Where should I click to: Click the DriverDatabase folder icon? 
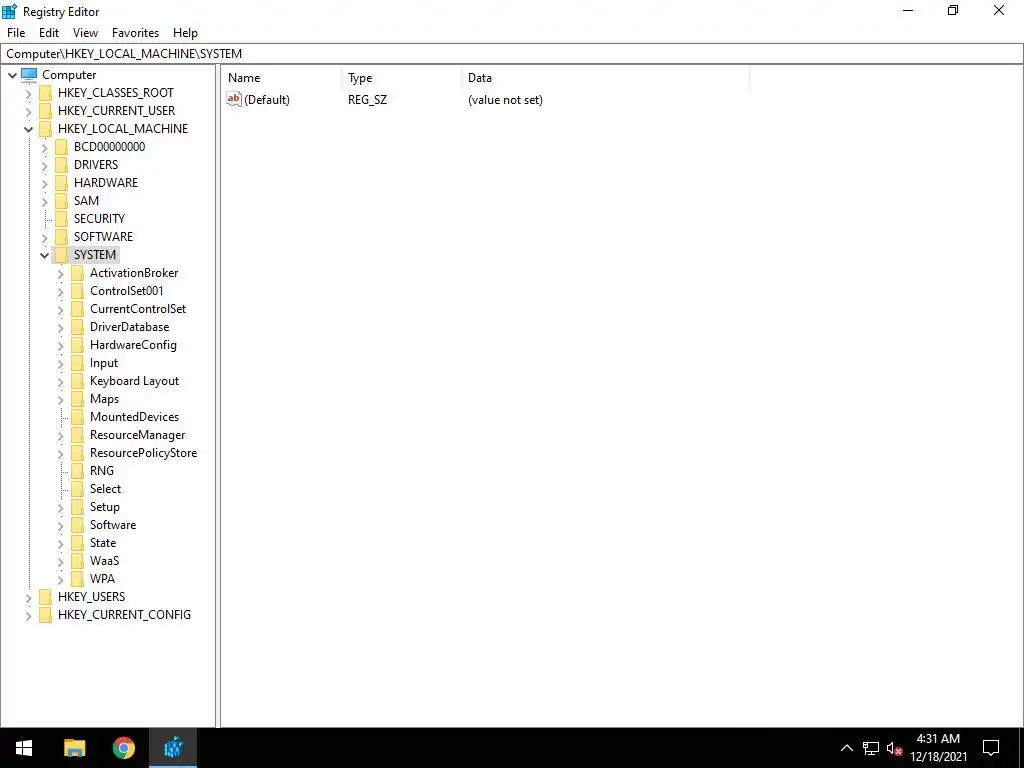click(78, 327)
